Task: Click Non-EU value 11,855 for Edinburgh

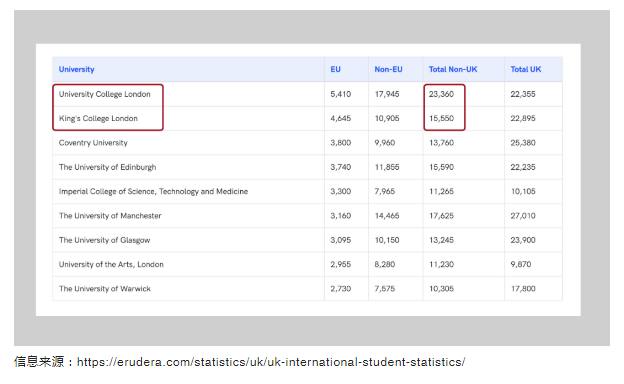Action: click(x=387, y=167)
